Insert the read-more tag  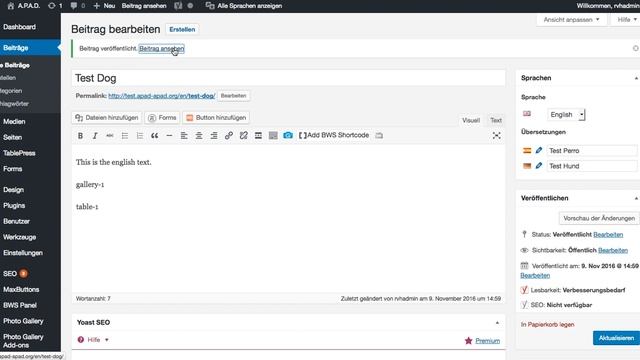coord(258,136)
